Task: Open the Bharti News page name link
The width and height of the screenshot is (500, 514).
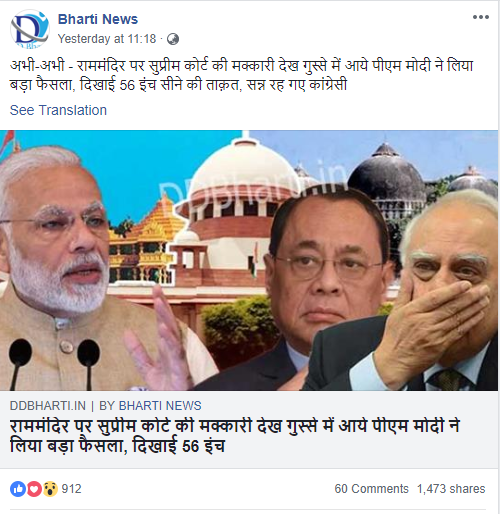Action: (x=98, y=19)
